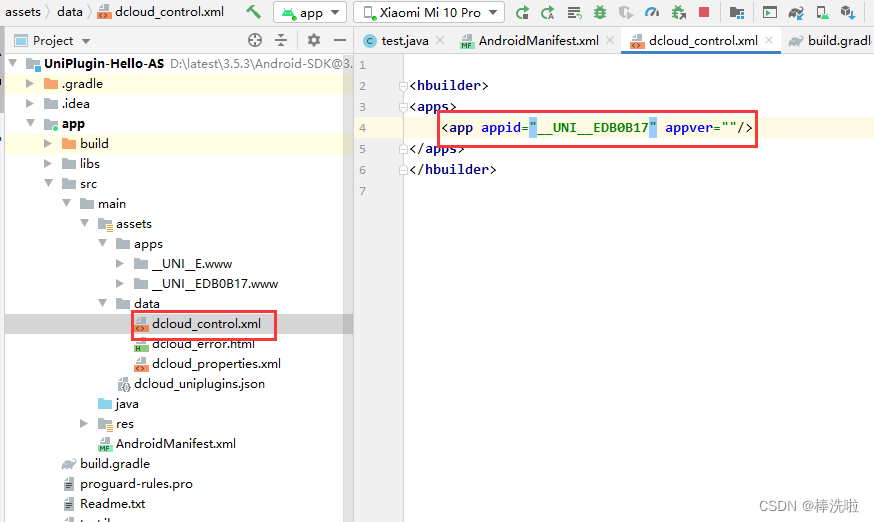Image resolution: width=874 pixels, height=522 pixels.
Task: Close the dcloud_control.xml tab
Action: tap(770, 41)
